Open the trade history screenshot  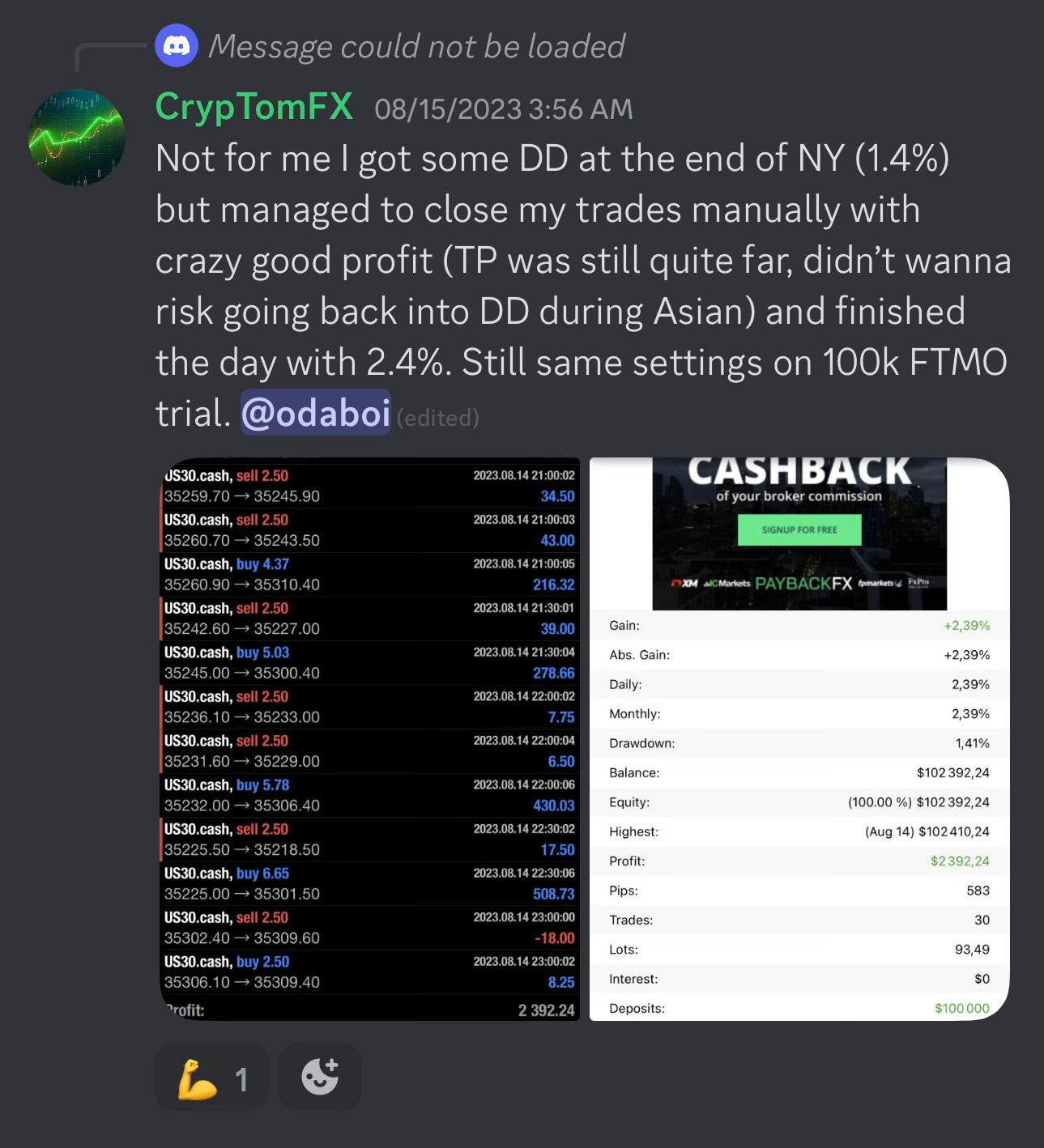tap(370, 739)
